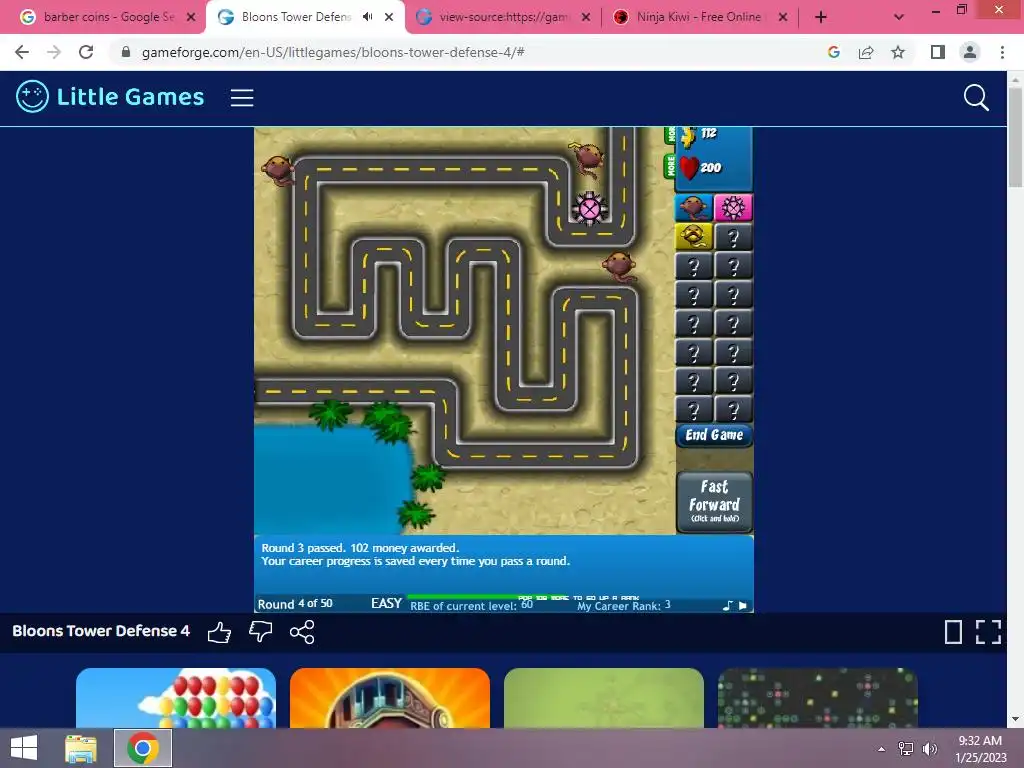Share Bloons Tower Defense 4
The image size is (1024, 768).
[x=302, y=632]
